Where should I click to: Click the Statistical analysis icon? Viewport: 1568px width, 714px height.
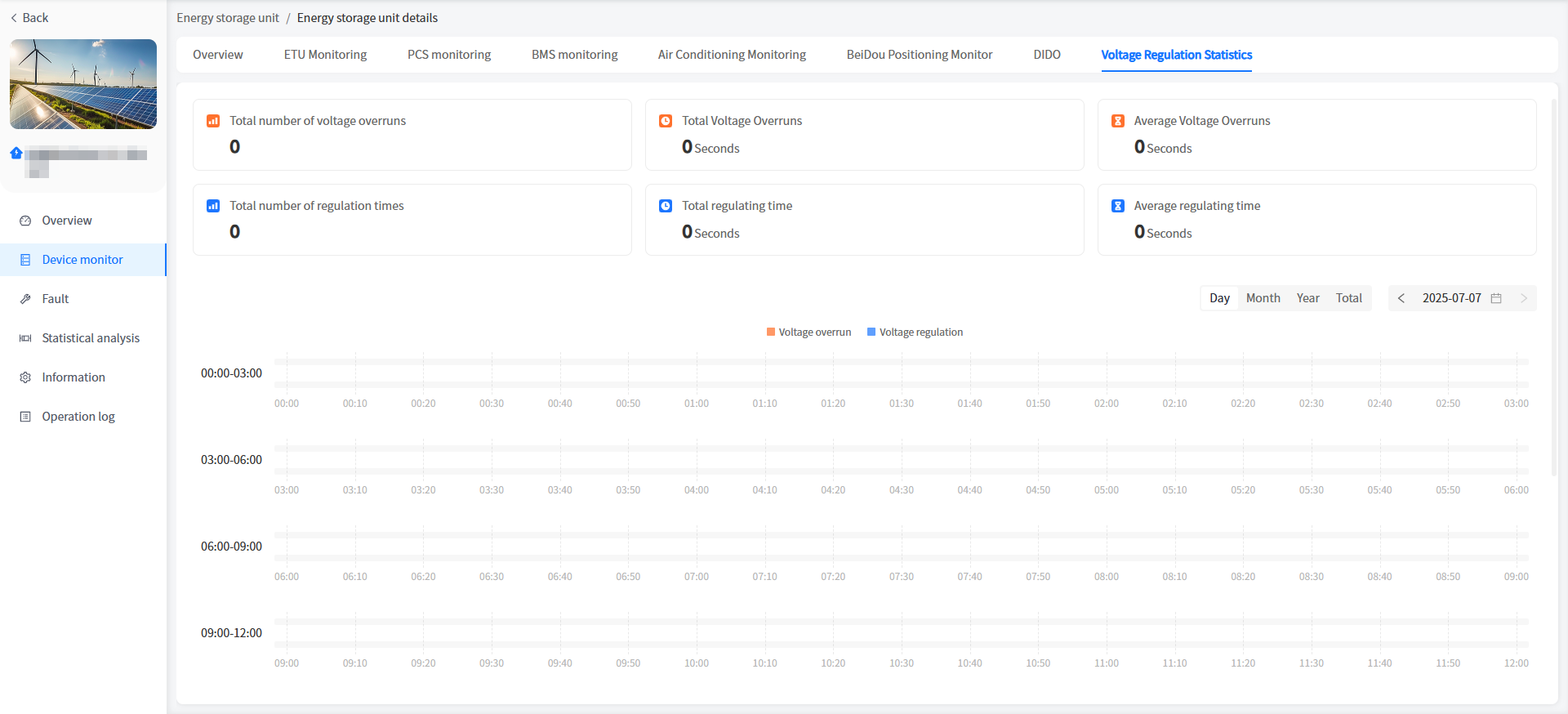25,338
